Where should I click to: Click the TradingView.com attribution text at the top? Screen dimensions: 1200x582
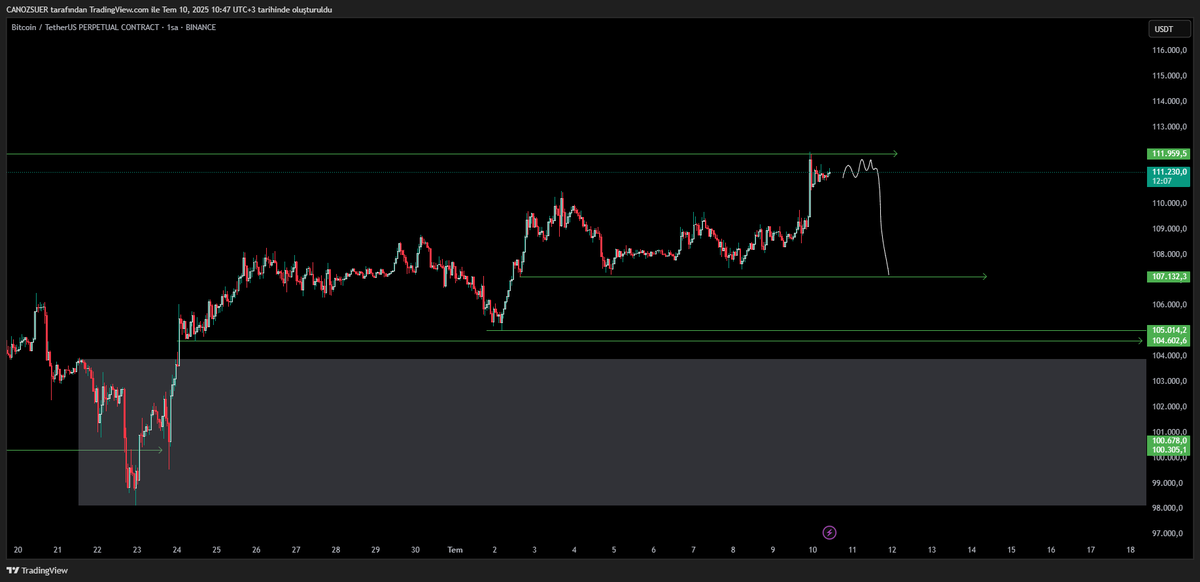click(x=115, y=8)
